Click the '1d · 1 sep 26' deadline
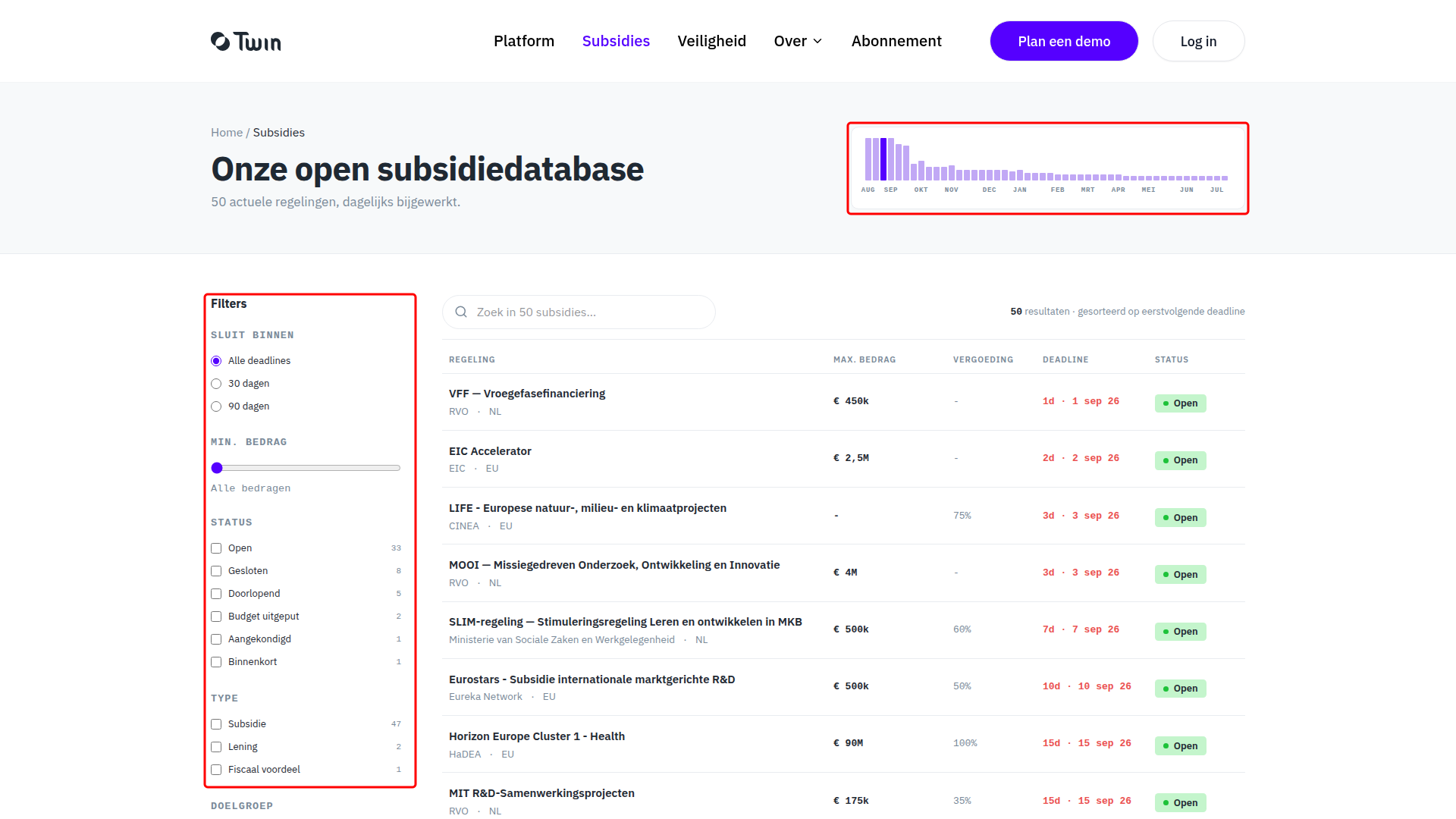The width and height of the screenshot is (1456, 819). tap(1081, 401)
